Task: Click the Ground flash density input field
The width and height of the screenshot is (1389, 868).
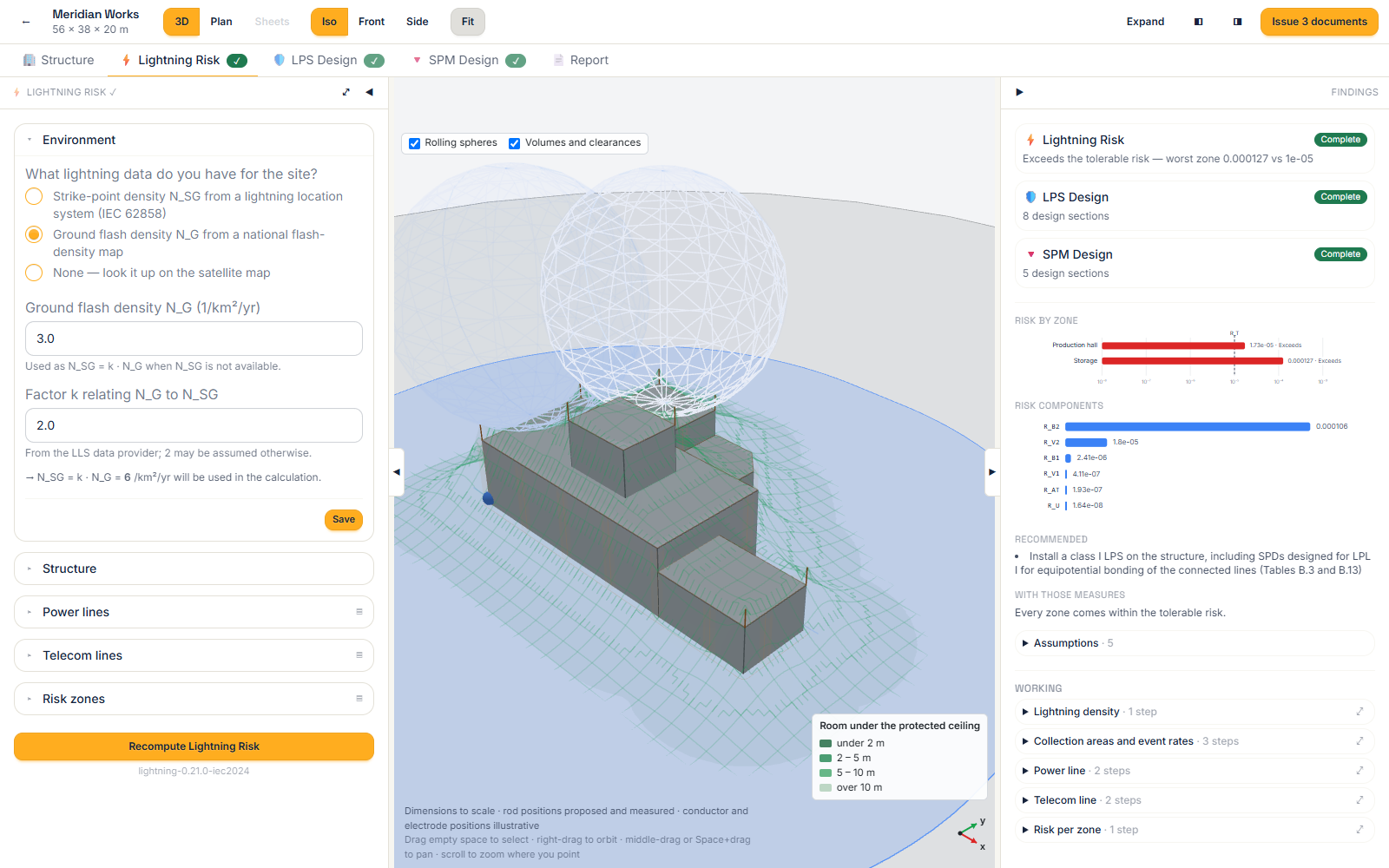Action: pos(194,339)
